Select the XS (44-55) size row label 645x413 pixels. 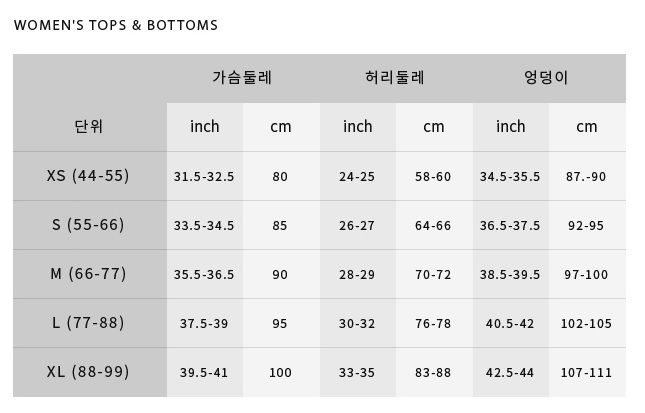coord(88,176)
